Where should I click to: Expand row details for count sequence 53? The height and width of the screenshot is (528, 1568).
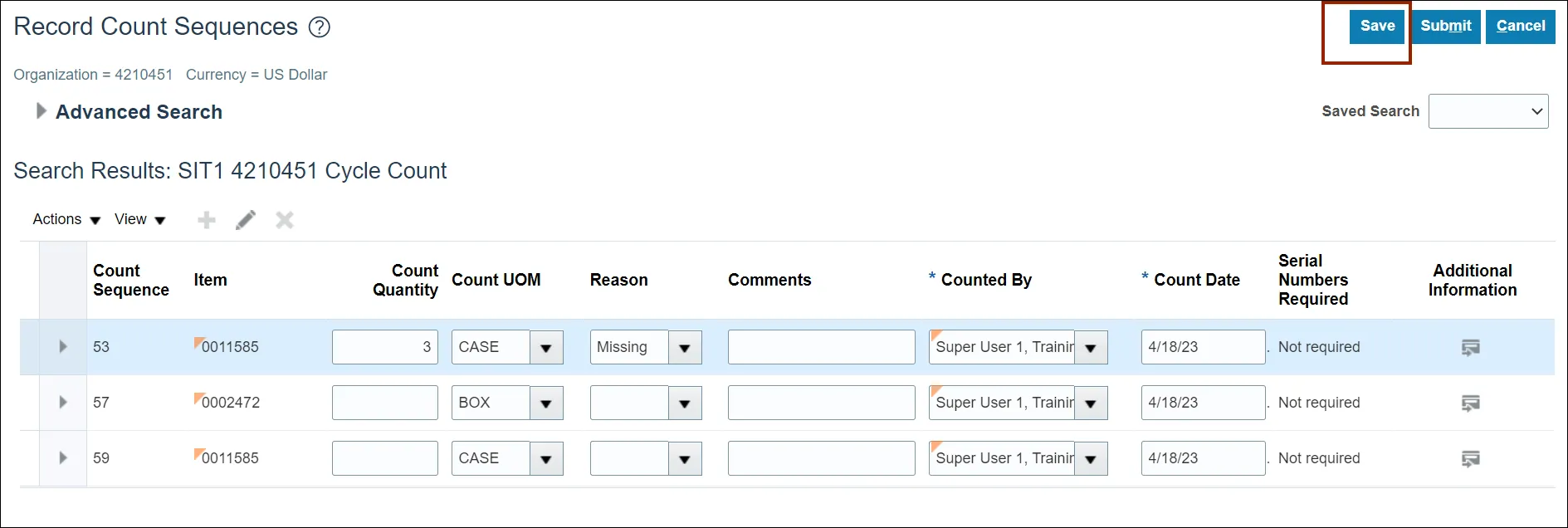pyautogui.click(x=63, y=347)
